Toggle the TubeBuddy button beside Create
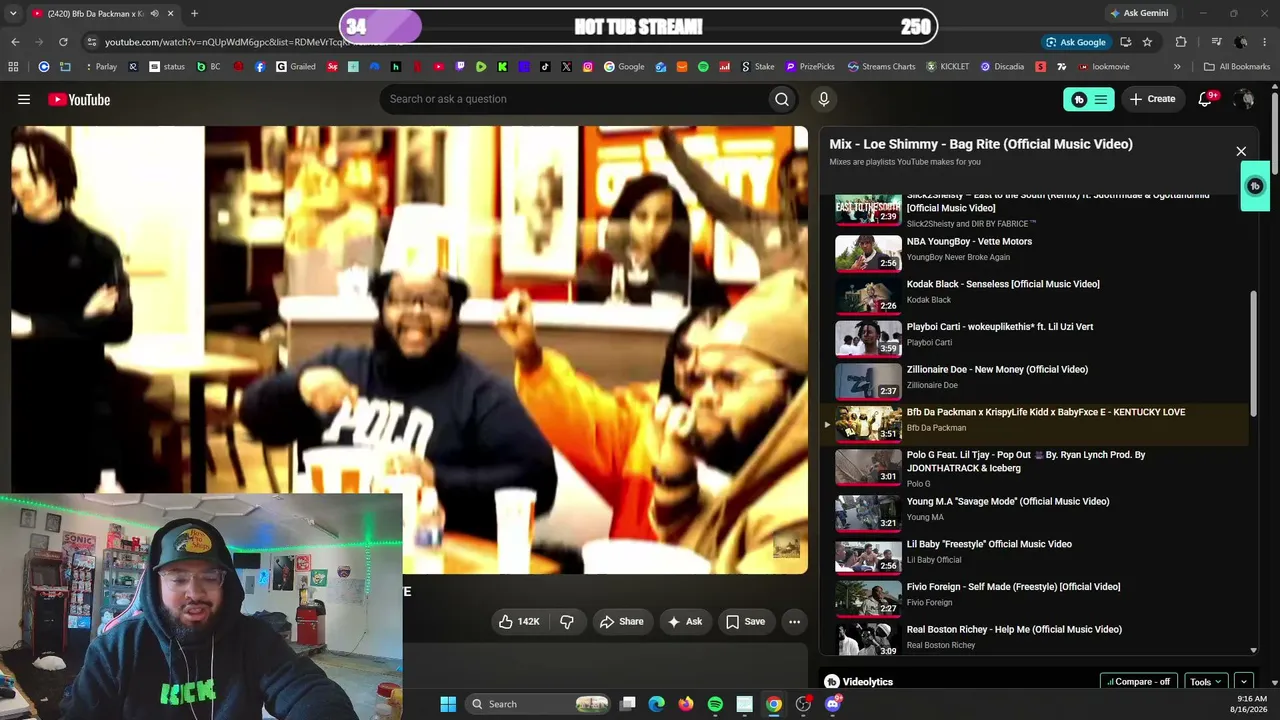1280x720 pixels. [x=1088, y=99]
